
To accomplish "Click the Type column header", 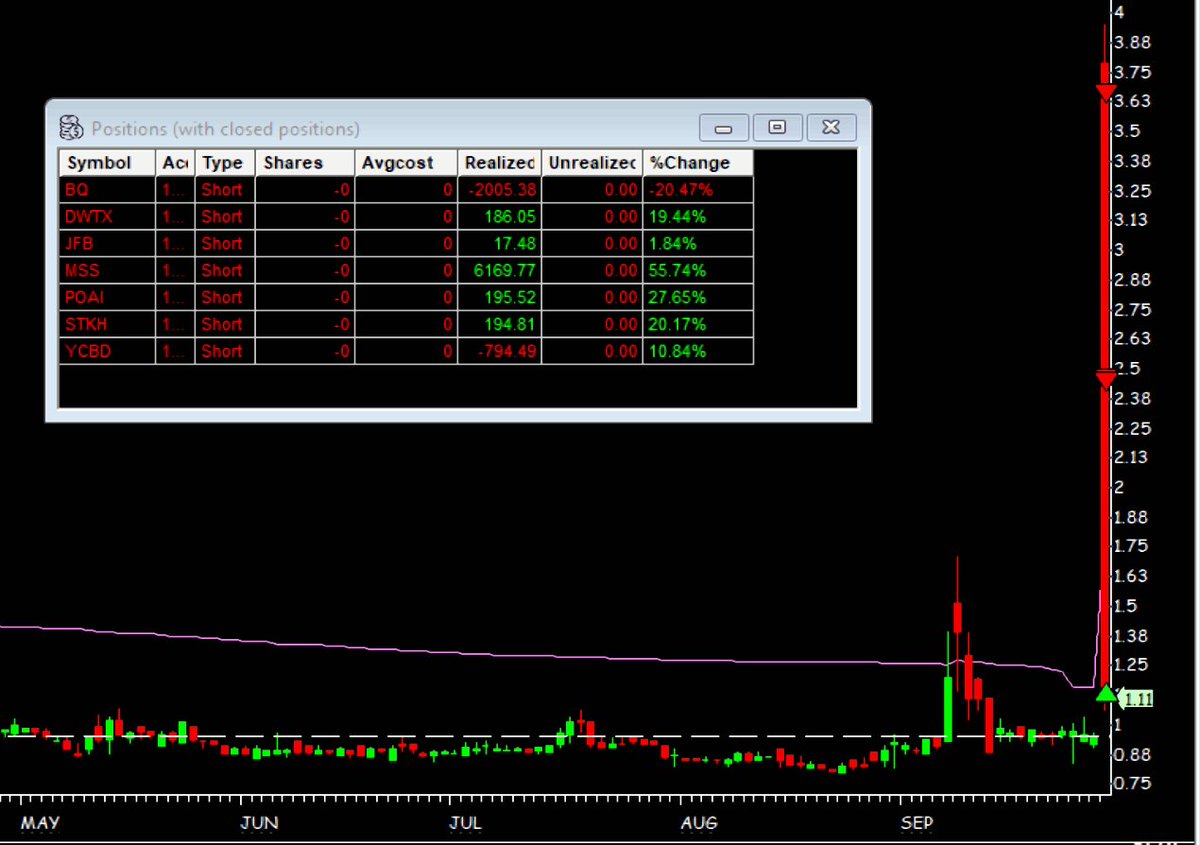I will [x=222, y=162].
